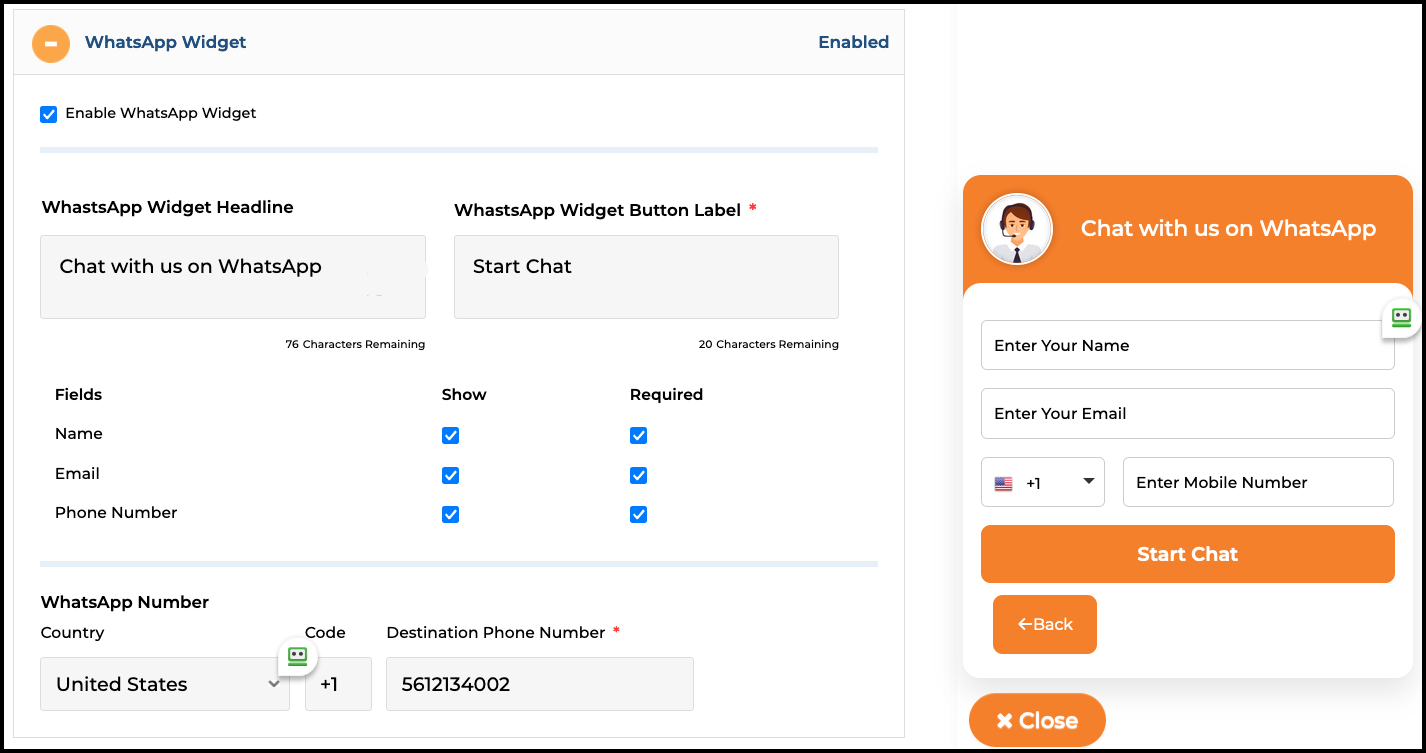Toggle Enable WhatsApp Widget checkbox
This screenshot has width=1426, height=753.
click(x=49, y=114)
